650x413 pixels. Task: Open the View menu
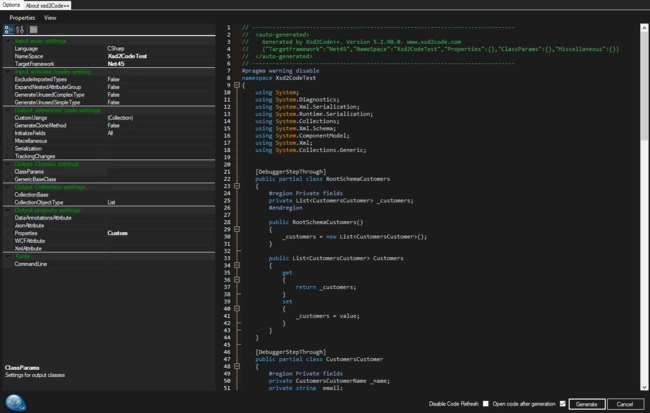coord(50,18)
